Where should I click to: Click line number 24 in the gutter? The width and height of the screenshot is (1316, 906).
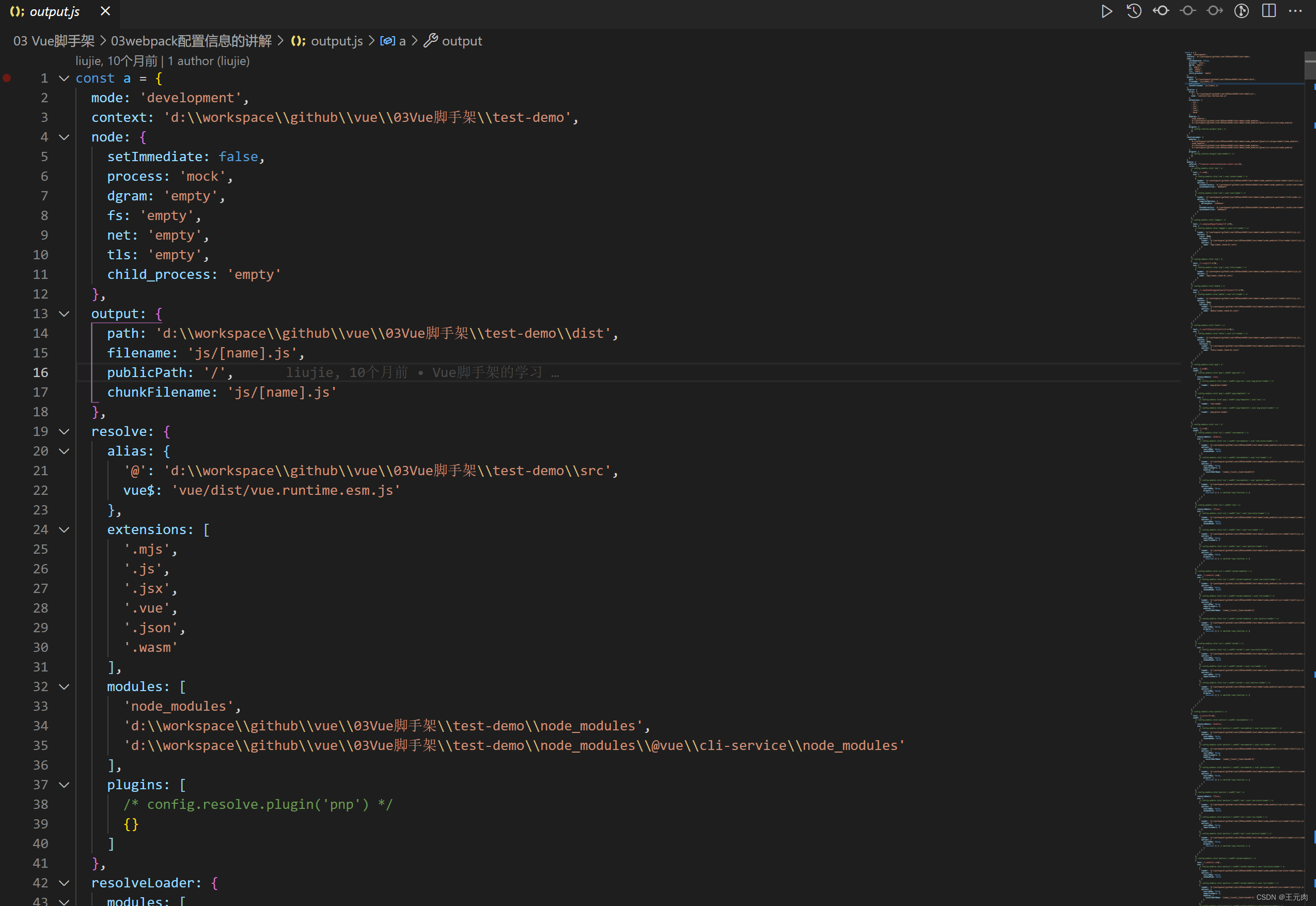click(x=40, y=529)
